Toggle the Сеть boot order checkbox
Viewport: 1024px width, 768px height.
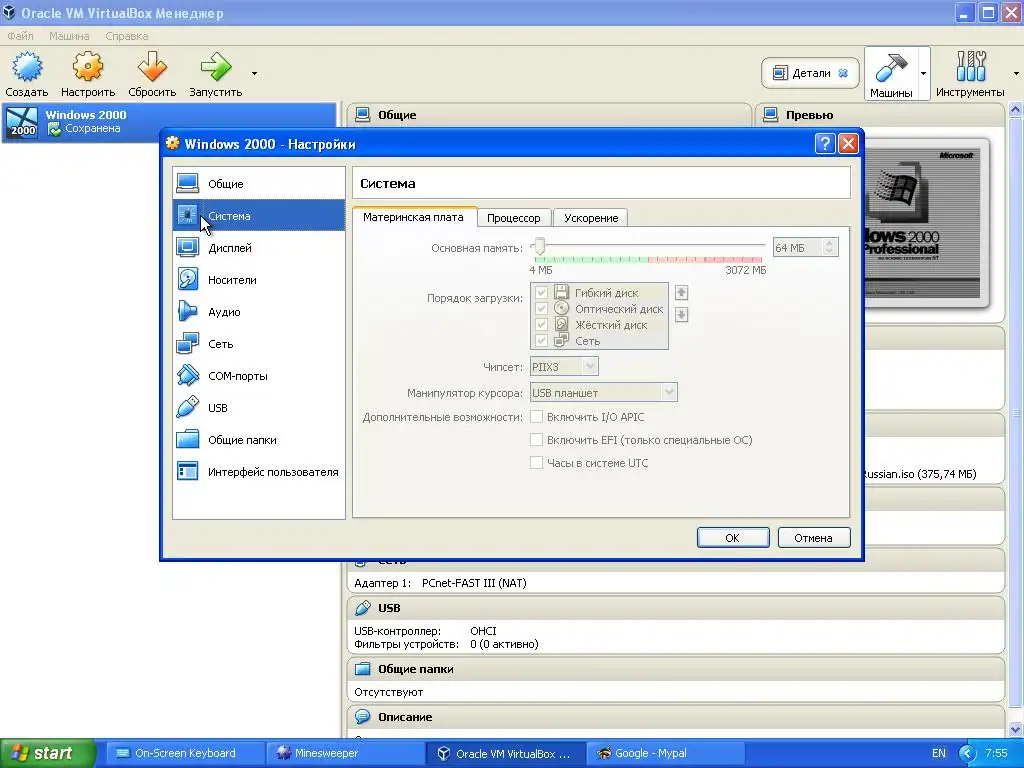point(541,341)
